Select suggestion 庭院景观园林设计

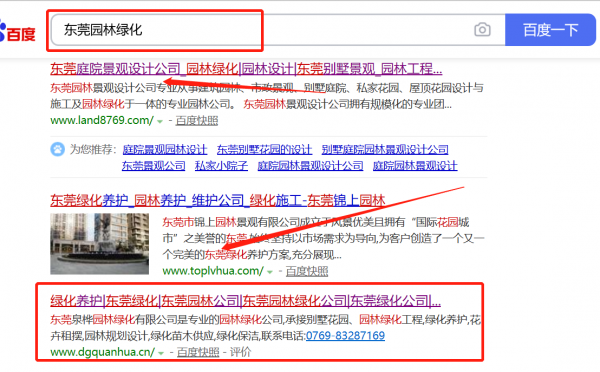[165, 149]
